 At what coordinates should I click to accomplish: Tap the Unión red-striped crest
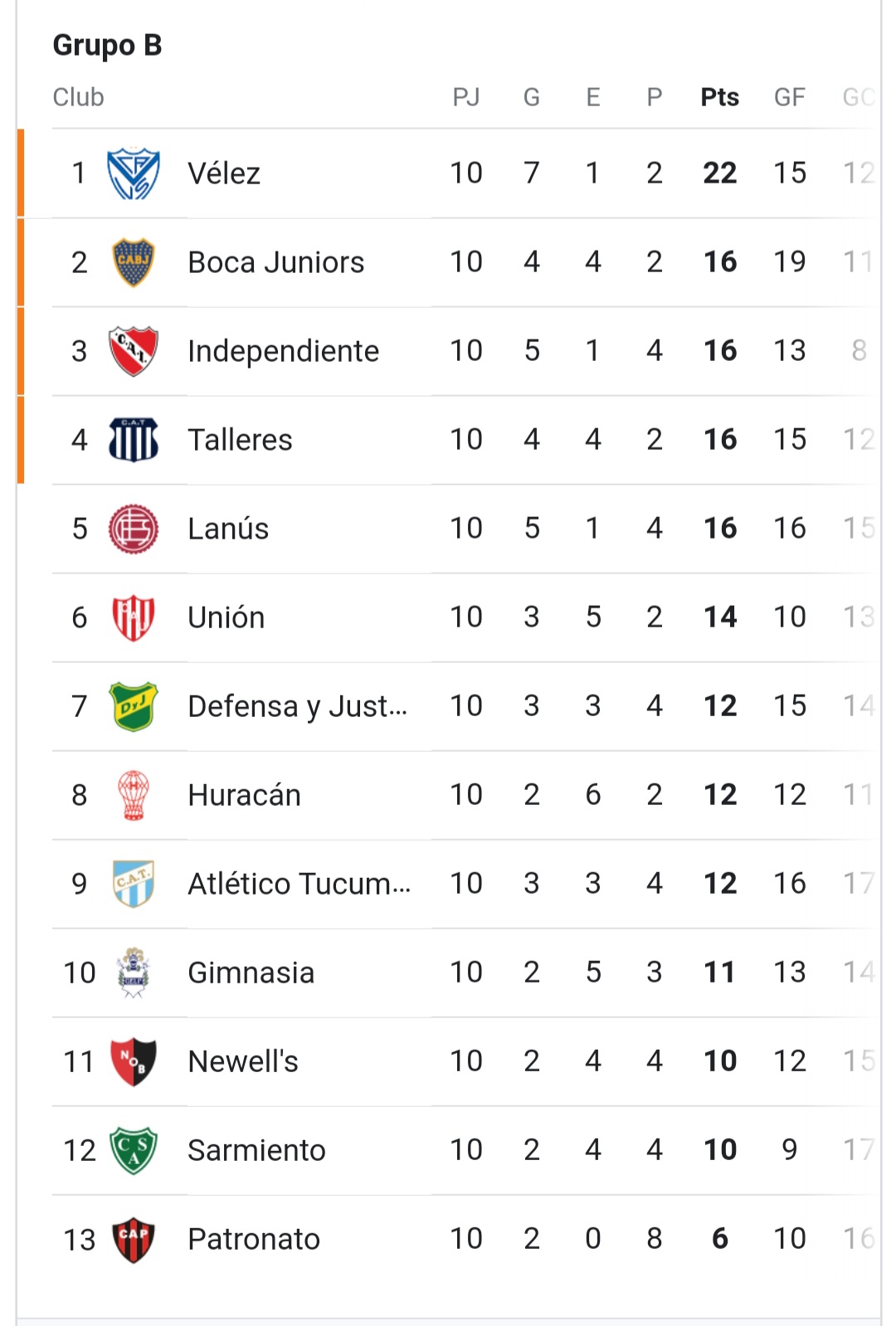tap(134, 617)
